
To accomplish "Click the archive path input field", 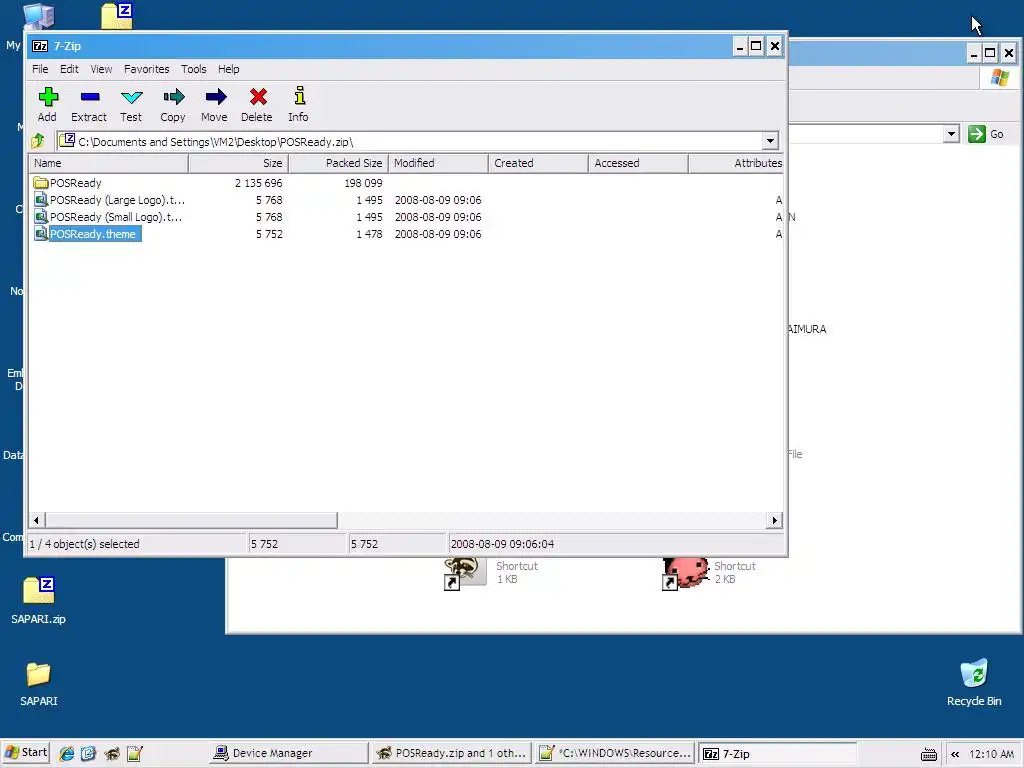I will (x=409, y=141).
